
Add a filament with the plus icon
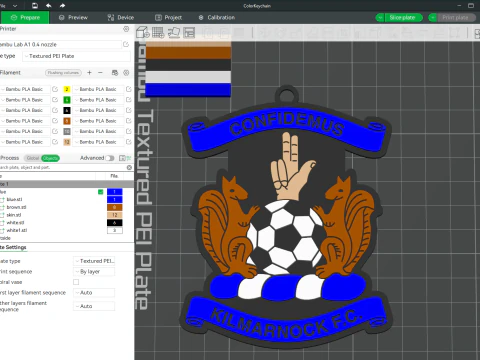point(89,72)
